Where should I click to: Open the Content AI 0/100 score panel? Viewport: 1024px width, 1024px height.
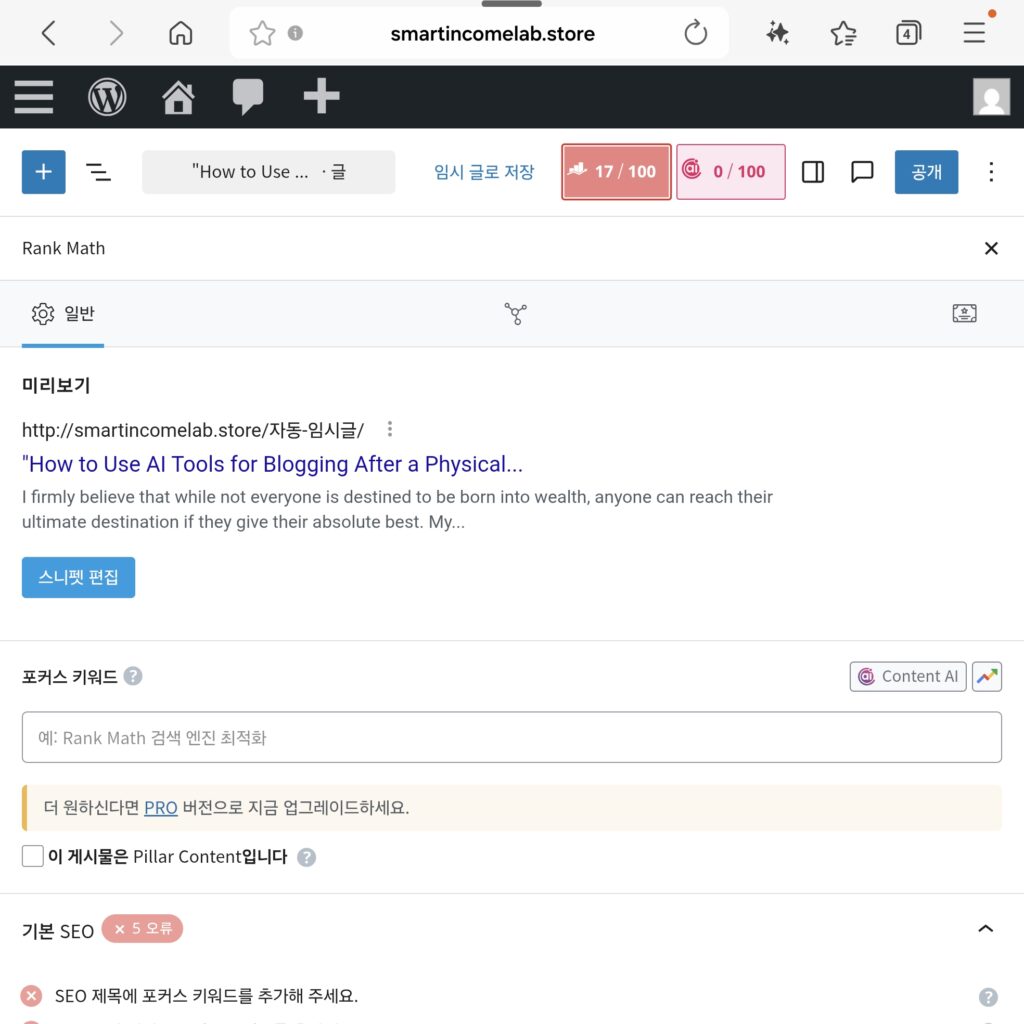pyautogui.click(x=730, y=171)
